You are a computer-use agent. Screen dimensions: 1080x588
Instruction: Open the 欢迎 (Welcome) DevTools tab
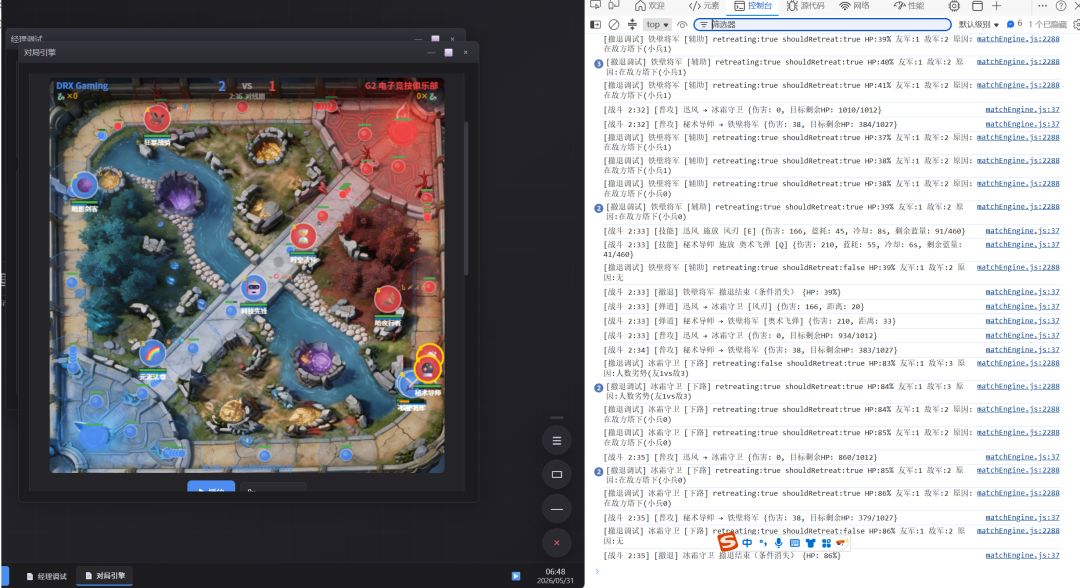pyautogui.click(x=650, y=6)
